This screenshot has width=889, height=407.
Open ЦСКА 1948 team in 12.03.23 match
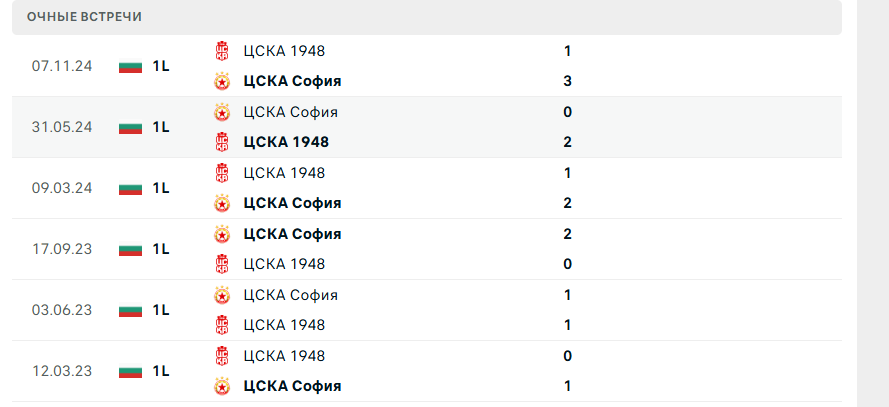(x=284, y=356)
